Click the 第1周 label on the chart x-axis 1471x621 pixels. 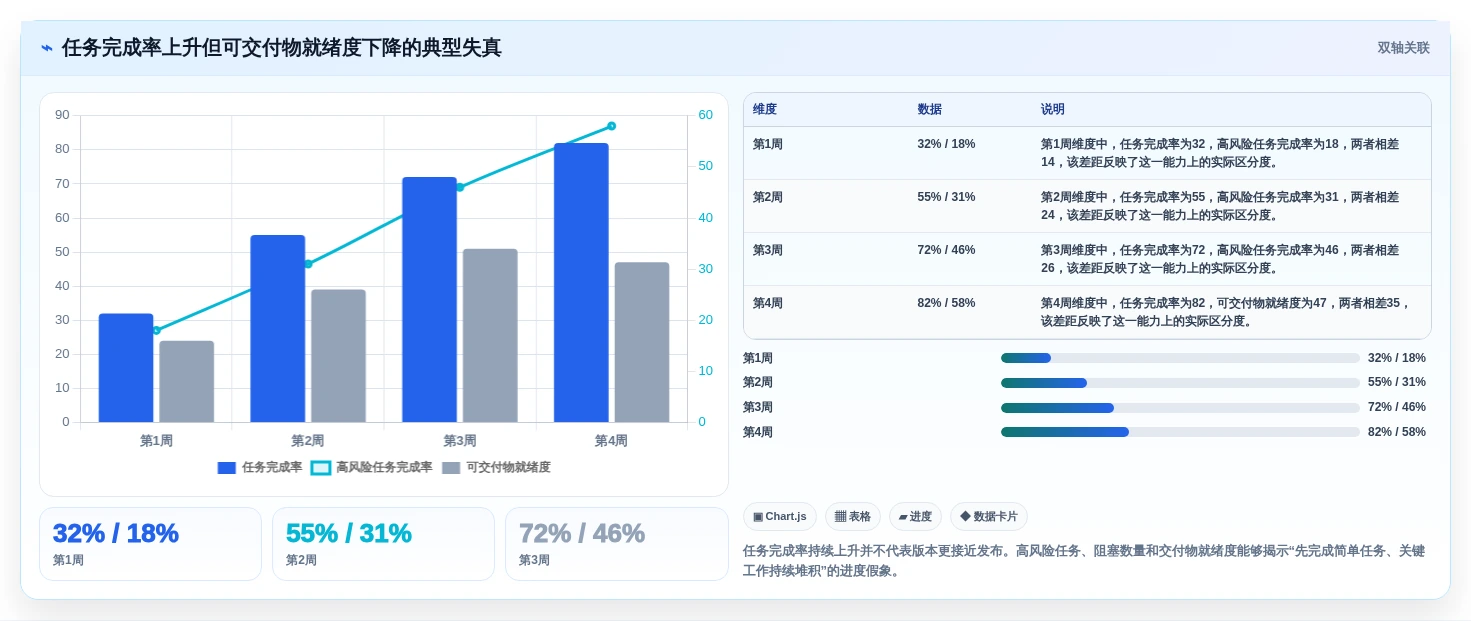pyautogui.click(x=156, y=441)
